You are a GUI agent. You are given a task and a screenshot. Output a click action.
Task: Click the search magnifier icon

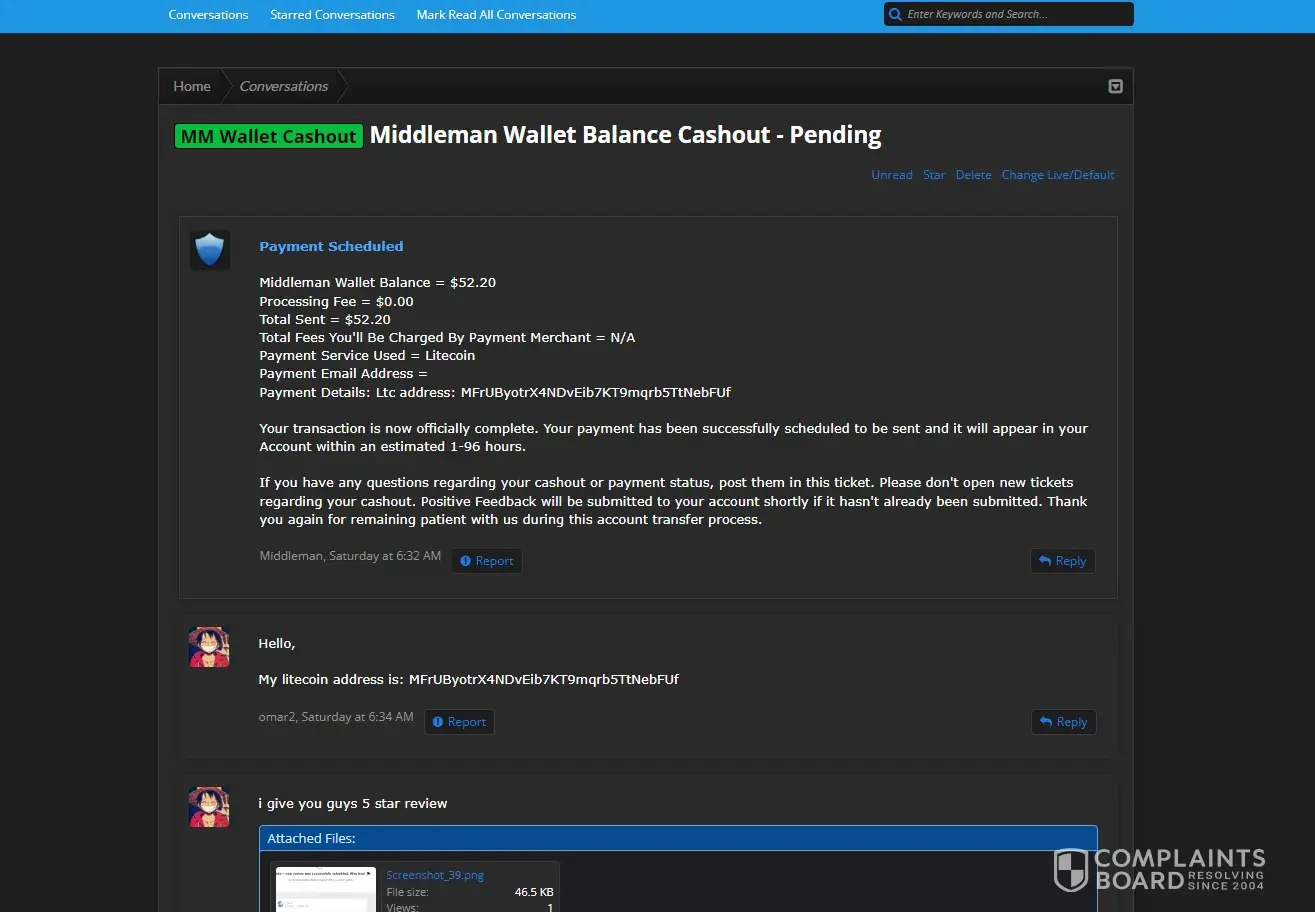(895, 14)
